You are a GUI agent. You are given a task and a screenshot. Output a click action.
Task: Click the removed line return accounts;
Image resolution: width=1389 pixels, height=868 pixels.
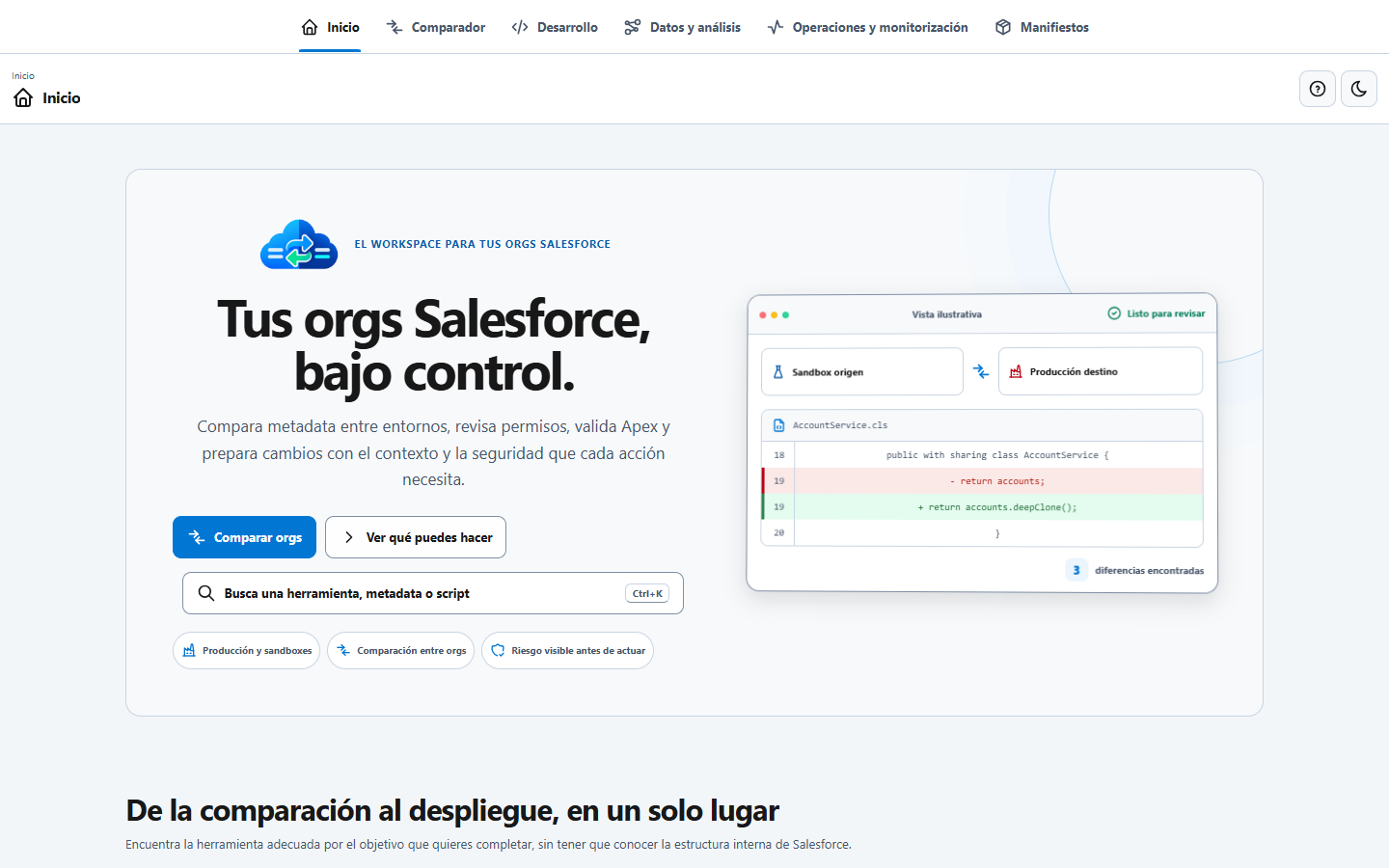pyautogui.click(x=997, y=481)
